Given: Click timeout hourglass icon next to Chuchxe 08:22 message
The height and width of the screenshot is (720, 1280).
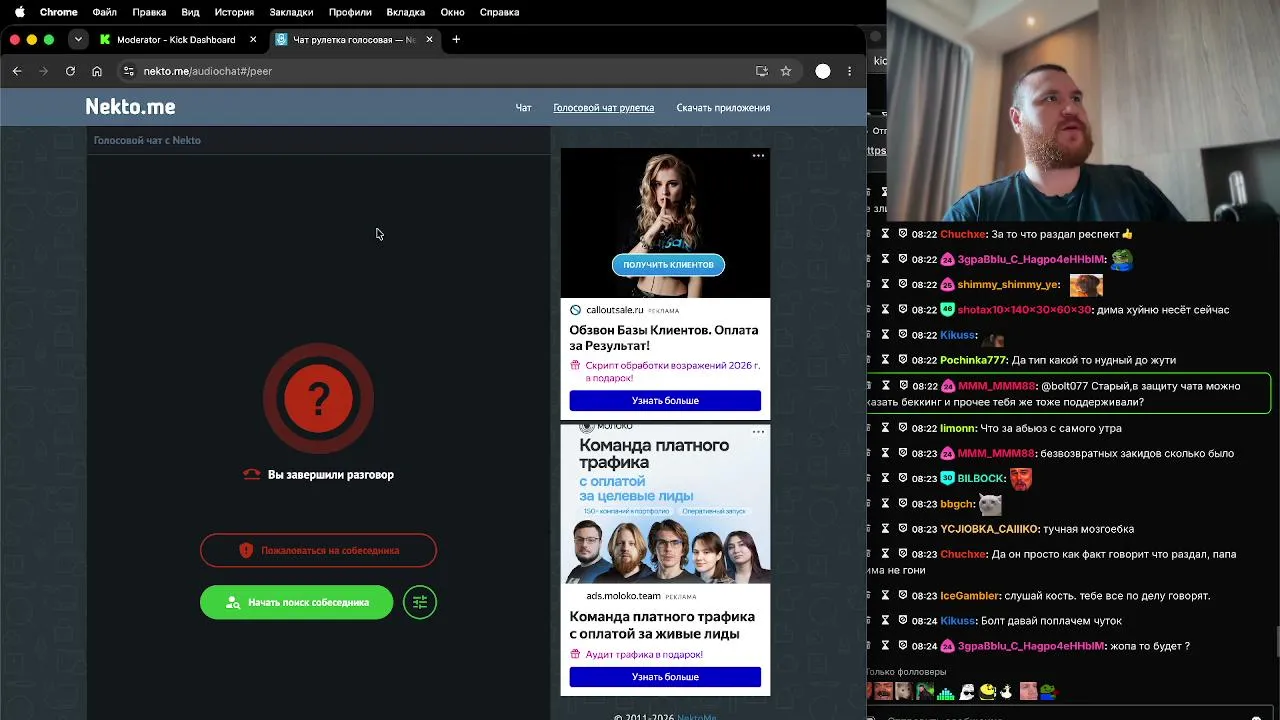Looking at the screenshot, I should tap(885, 234).
